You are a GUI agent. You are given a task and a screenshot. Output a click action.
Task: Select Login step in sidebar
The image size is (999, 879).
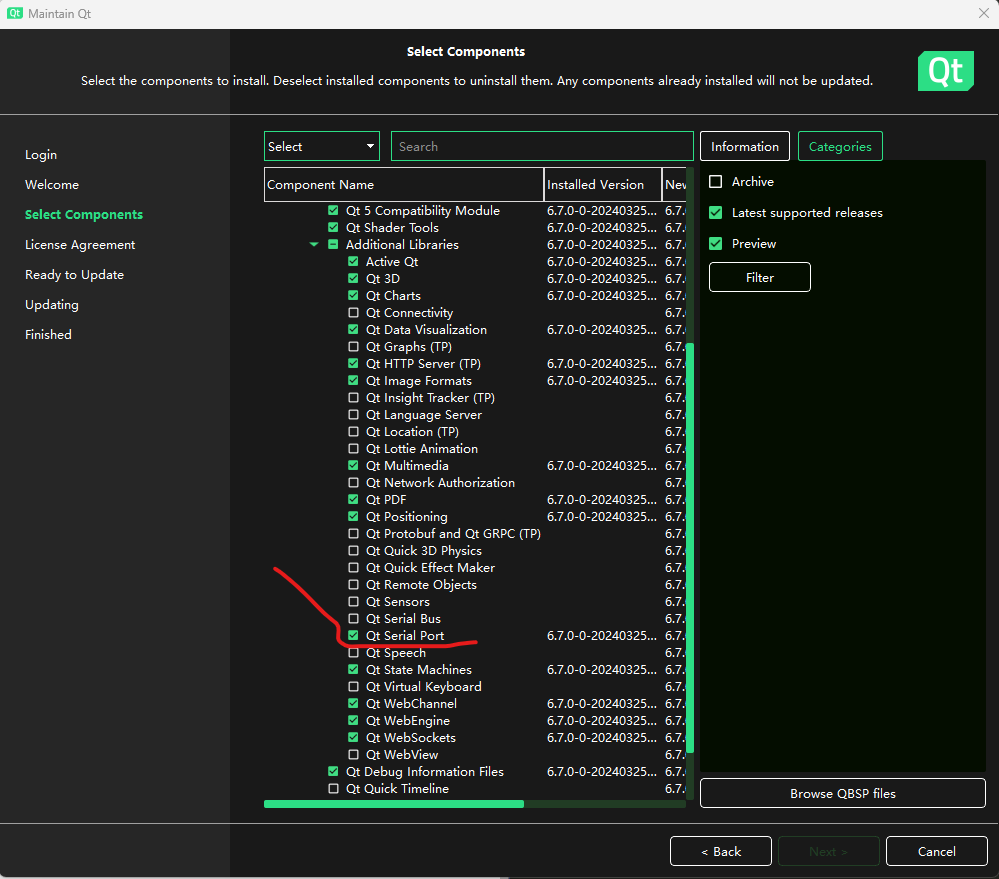(x=41, y=155)
